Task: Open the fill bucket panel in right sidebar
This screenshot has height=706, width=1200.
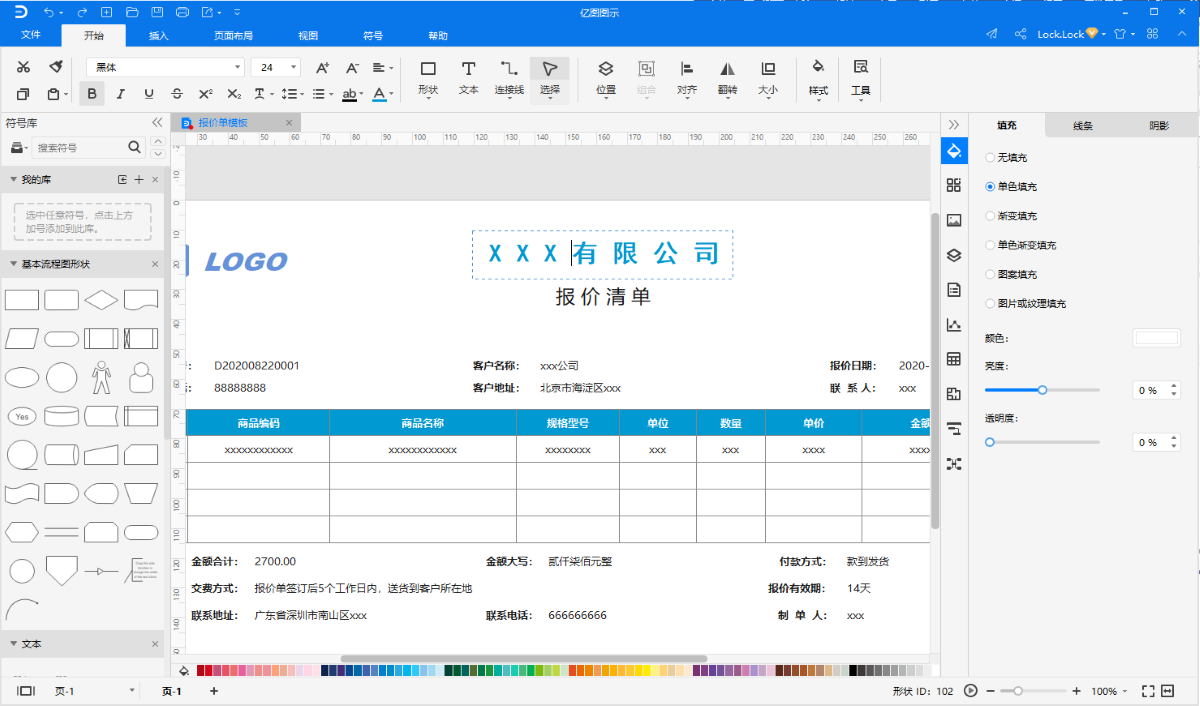Action: tap(954, 151)
